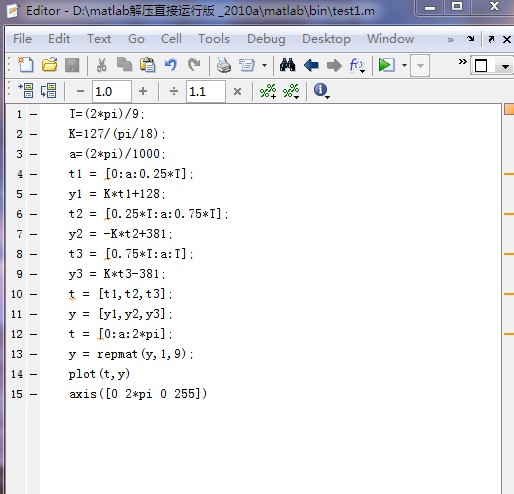
Task: Click the increment value field showing 1.0
Action: (111, 91)
